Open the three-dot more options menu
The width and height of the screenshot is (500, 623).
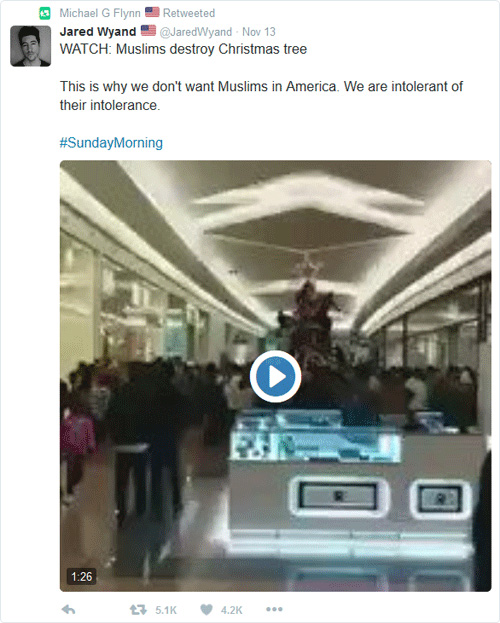(274, 609)
